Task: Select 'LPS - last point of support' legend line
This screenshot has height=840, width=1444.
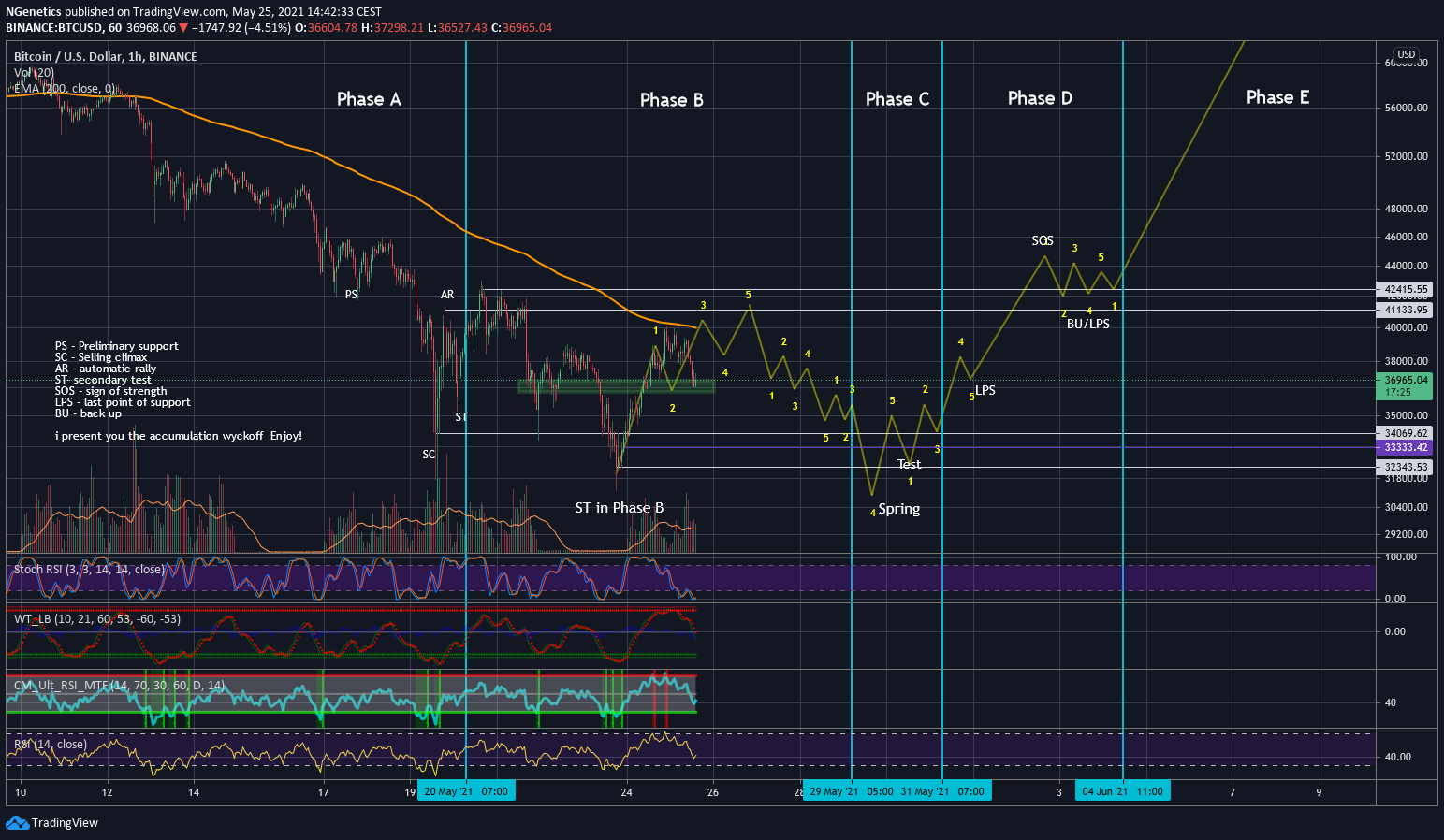Action: [123, 402]
